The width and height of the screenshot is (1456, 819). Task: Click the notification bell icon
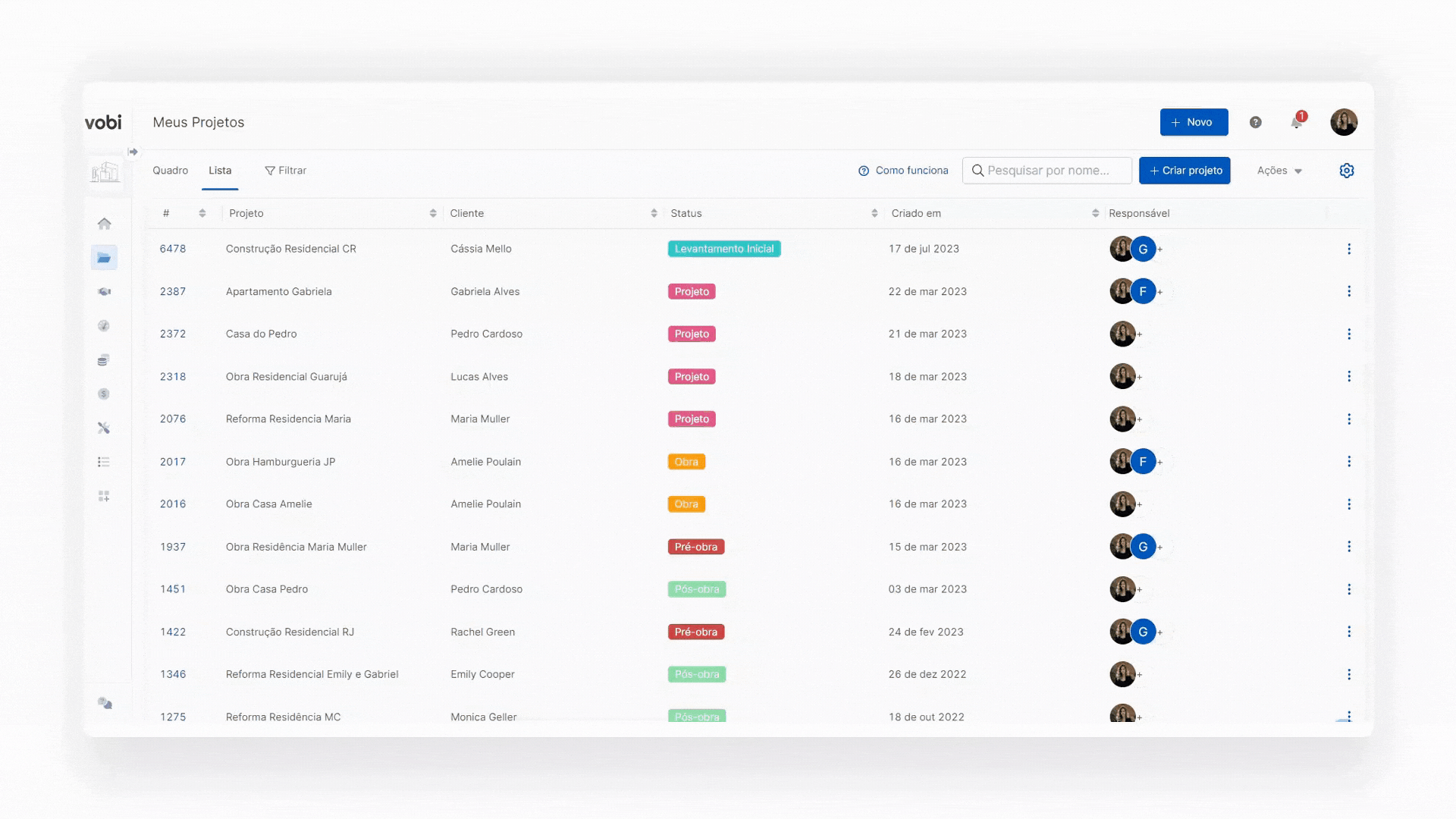[1297, 122]
